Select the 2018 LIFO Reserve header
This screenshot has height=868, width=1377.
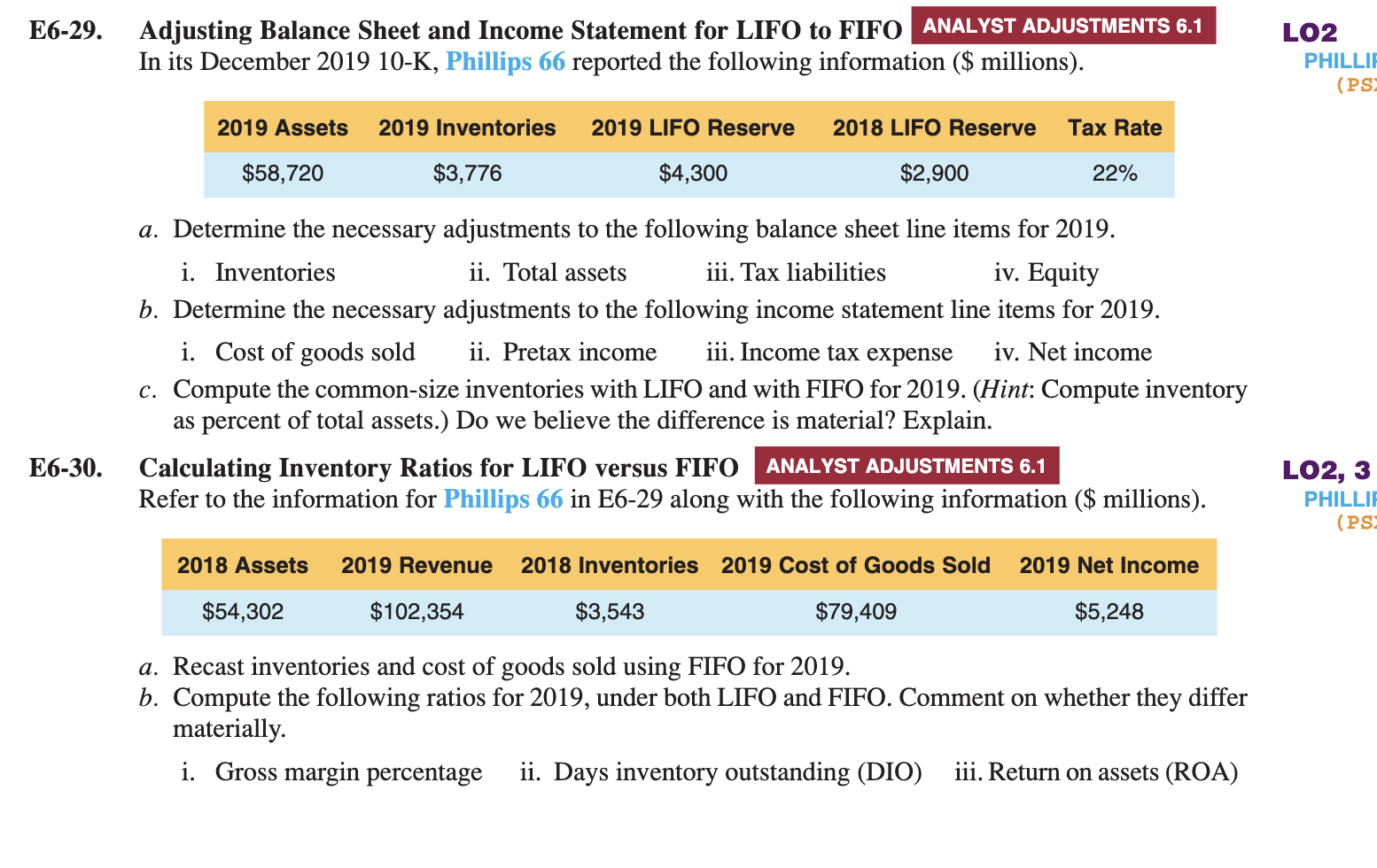click(x=934, y=128)
